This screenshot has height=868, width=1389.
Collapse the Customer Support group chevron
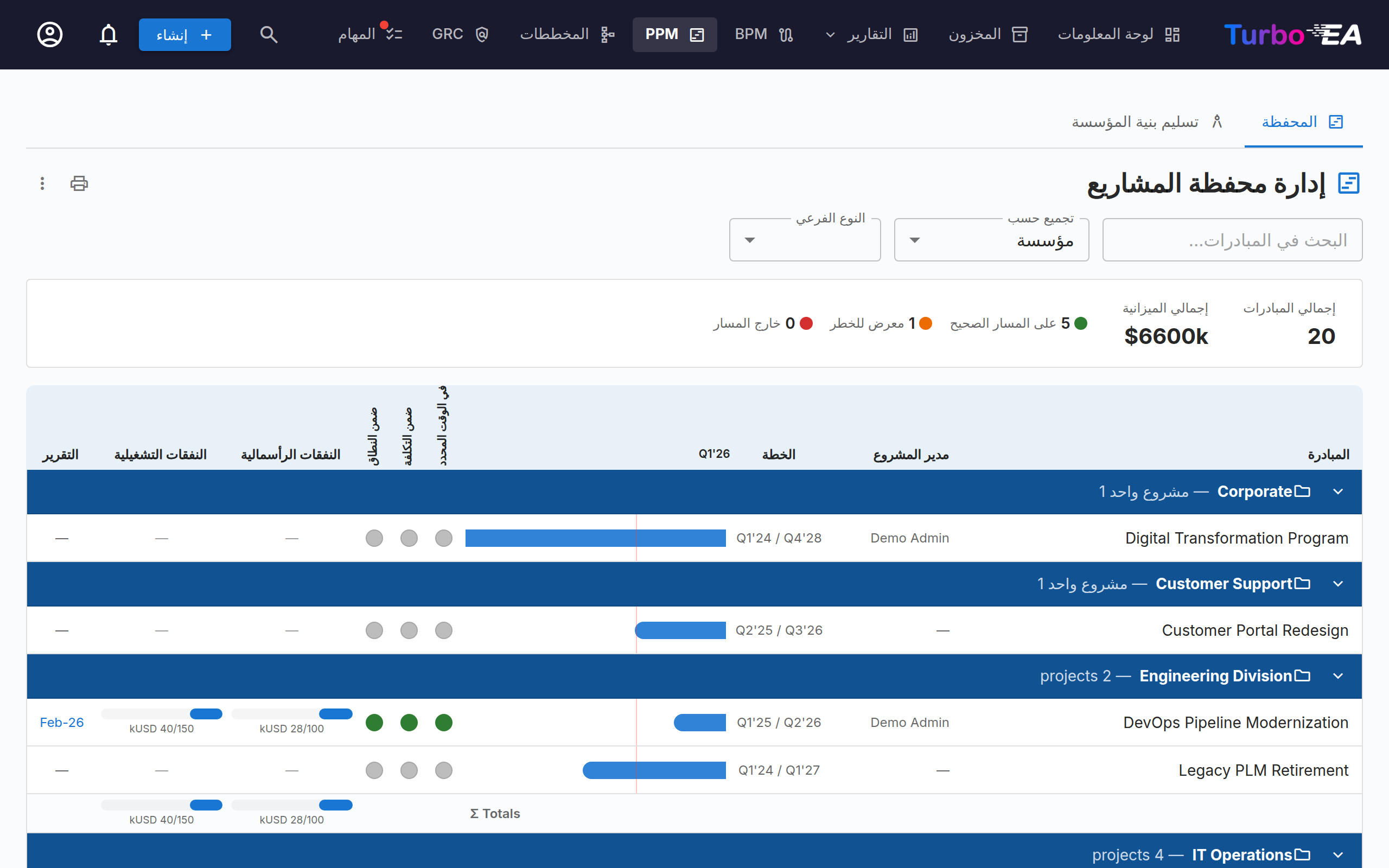point(1338,584)
